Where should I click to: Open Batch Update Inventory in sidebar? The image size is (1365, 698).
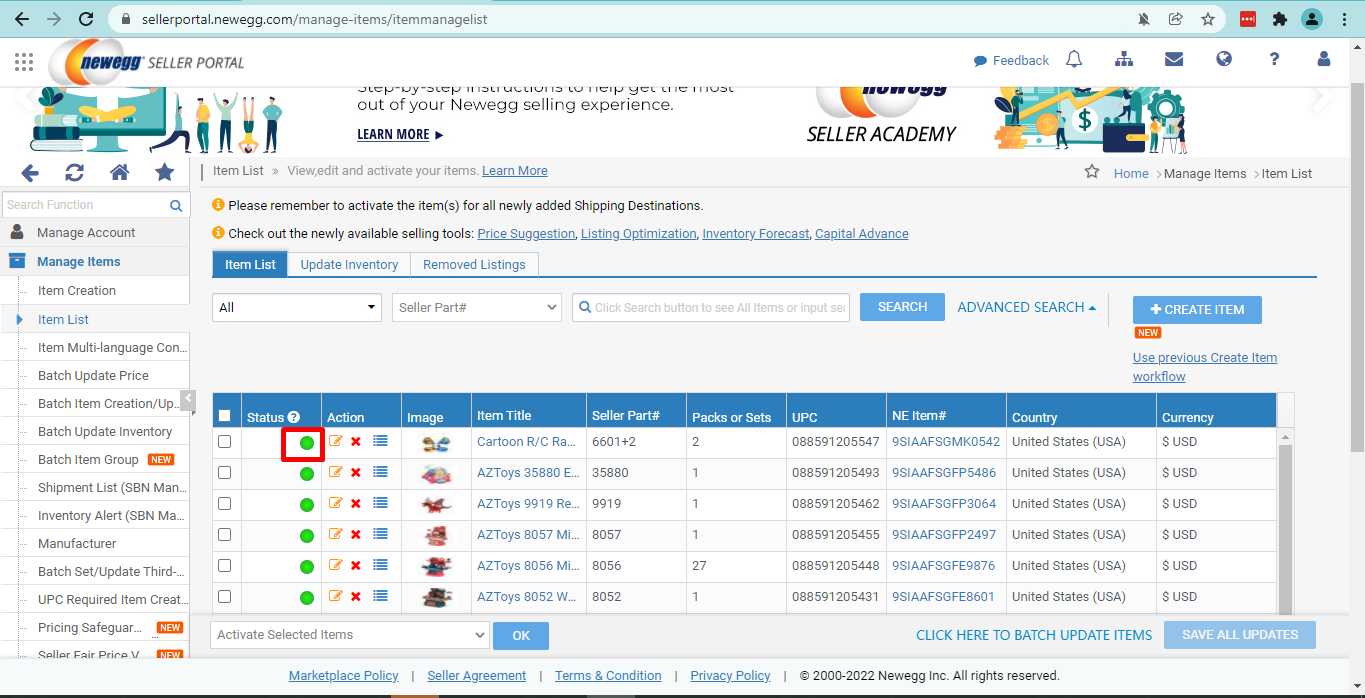coord(105,431)
